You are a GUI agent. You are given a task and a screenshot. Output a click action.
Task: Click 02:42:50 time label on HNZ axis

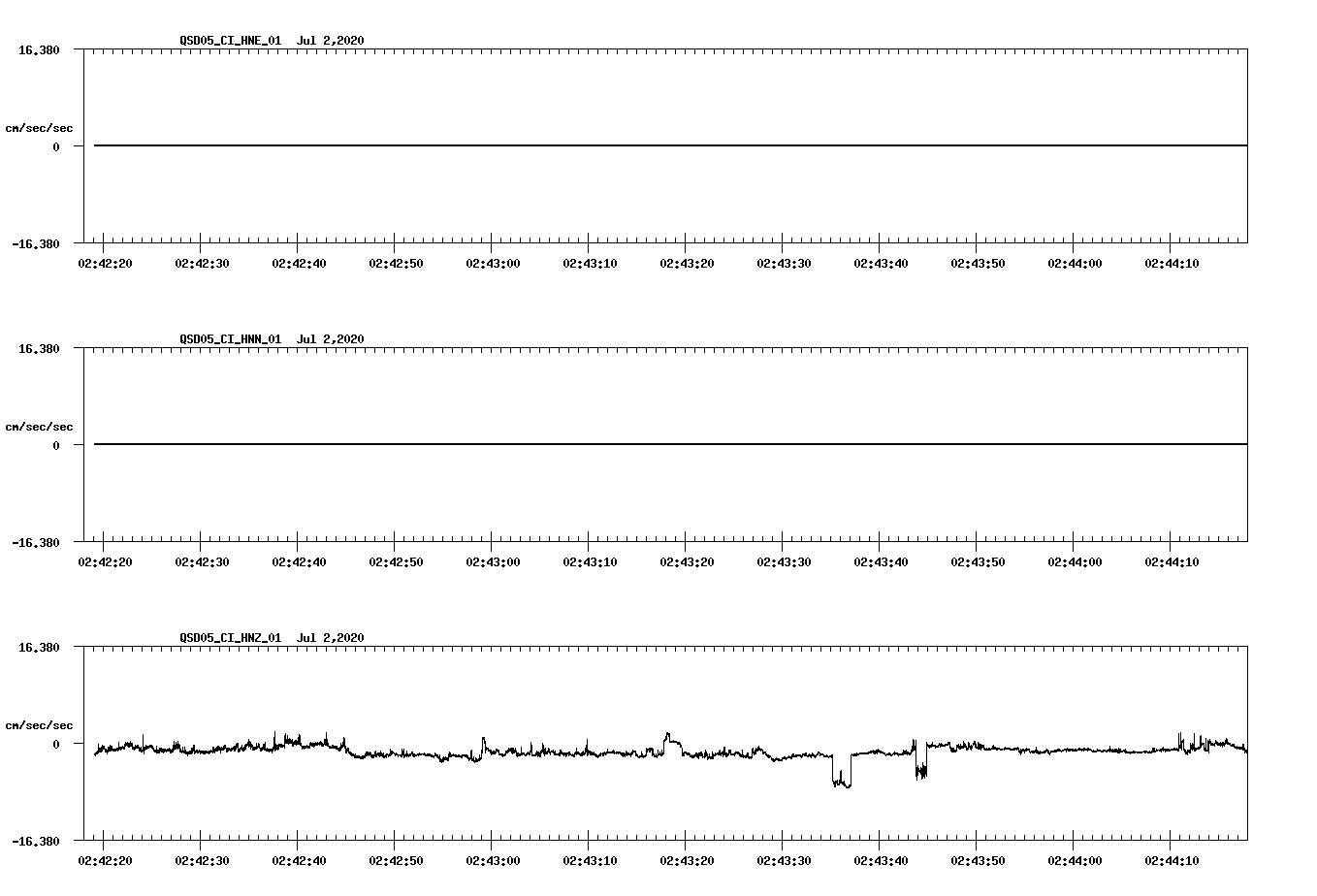pos(396,860)
